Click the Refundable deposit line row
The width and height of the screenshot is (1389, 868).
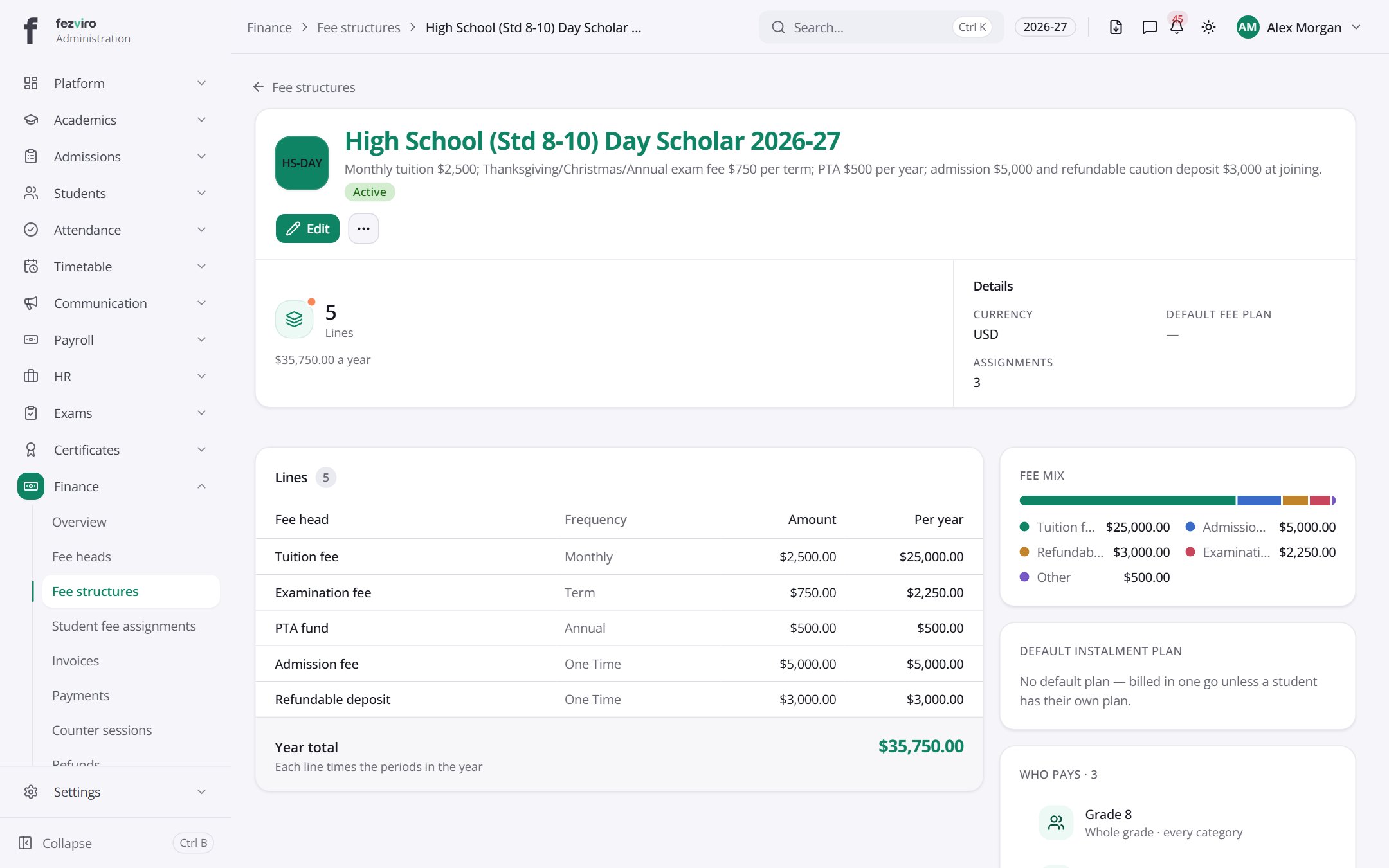(x=619, y=699)
